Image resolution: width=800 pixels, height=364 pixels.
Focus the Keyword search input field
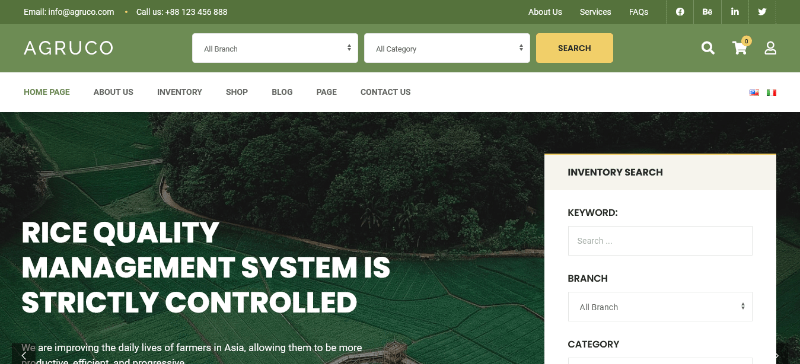tap(660, 241)
